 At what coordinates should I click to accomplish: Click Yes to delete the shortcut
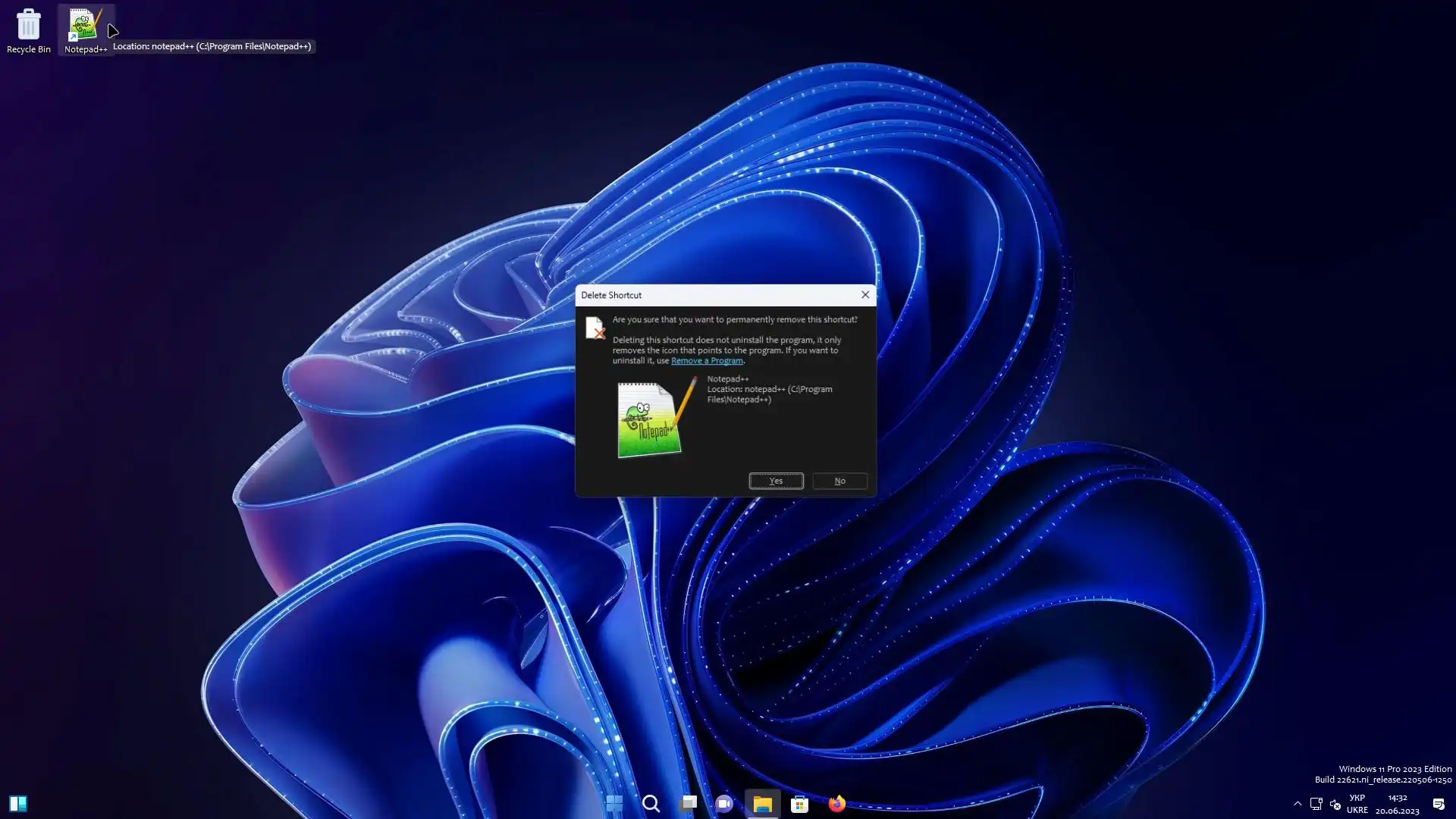[x=776, y=481]
